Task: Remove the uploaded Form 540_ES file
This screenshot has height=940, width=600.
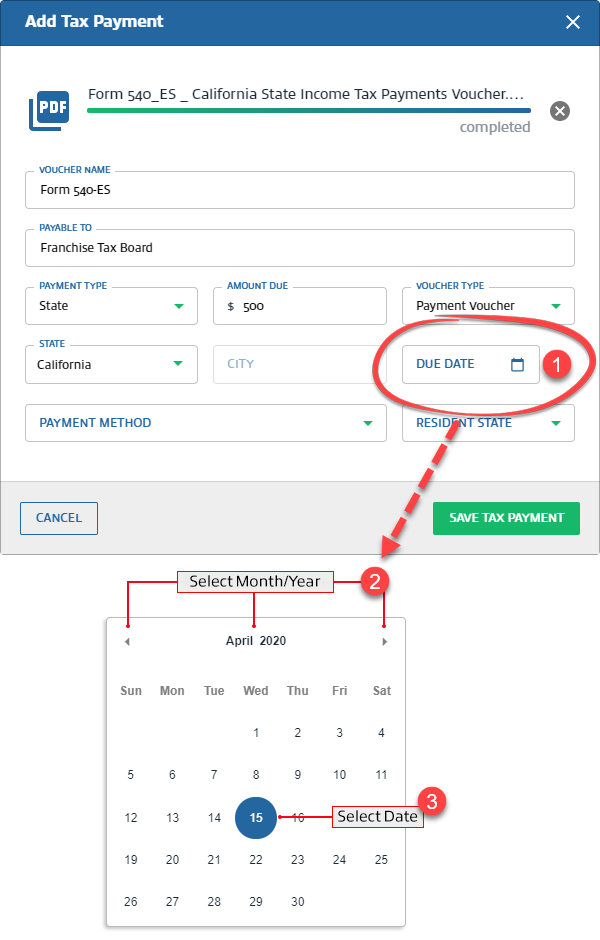Action: 559,111
